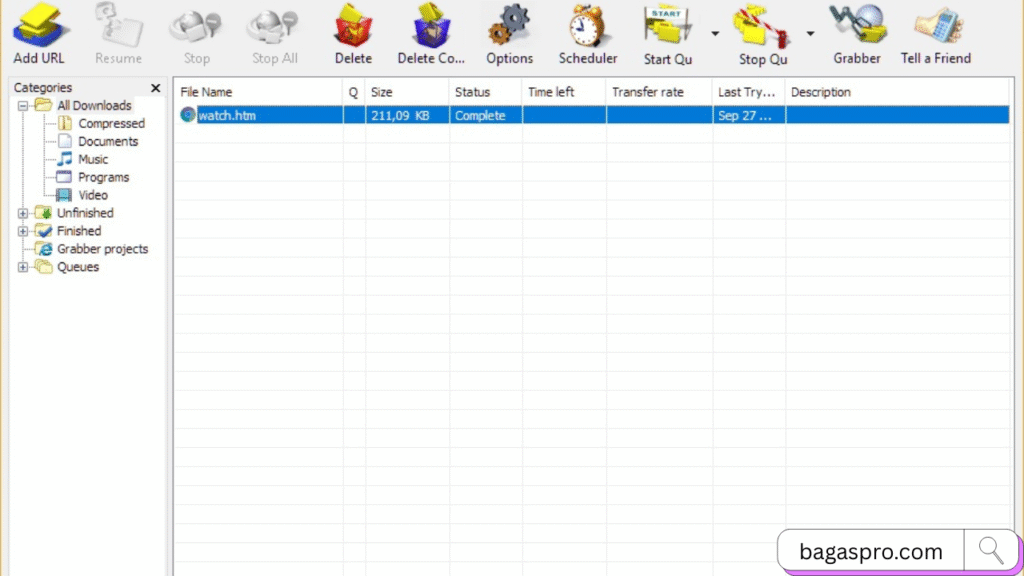Click the Stop All icon
Viewport: 1024px width, 576px height.
click(273, 30)
